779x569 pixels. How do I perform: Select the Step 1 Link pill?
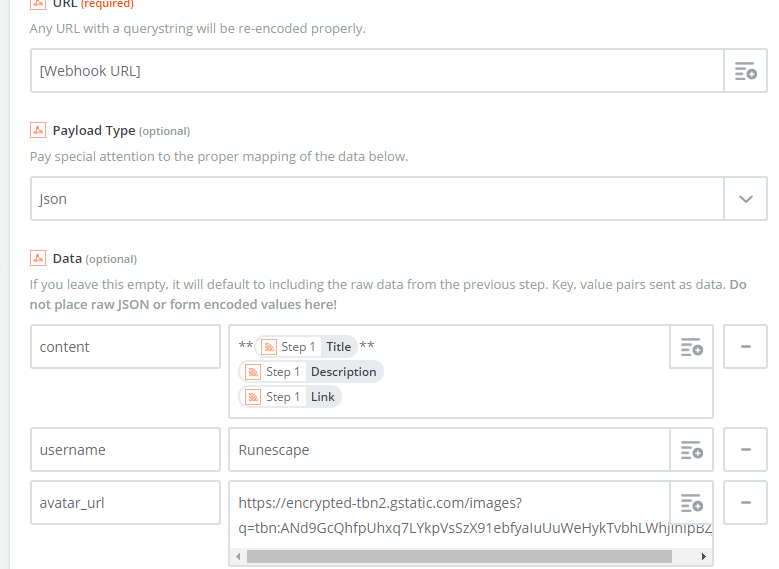pos(291,397)
